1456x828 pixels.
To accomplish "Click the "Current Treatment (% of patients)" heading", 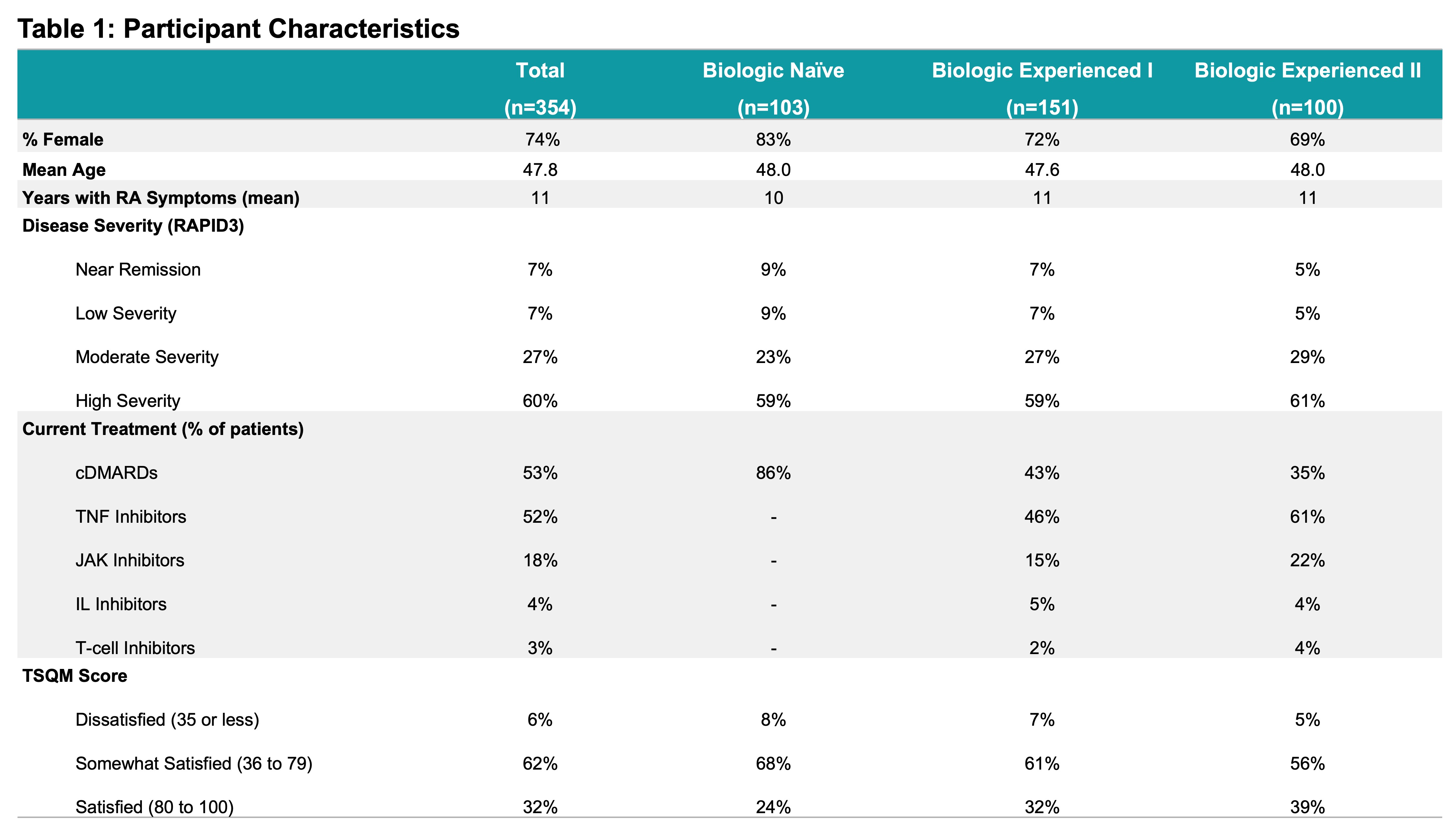I will point(163,429).
